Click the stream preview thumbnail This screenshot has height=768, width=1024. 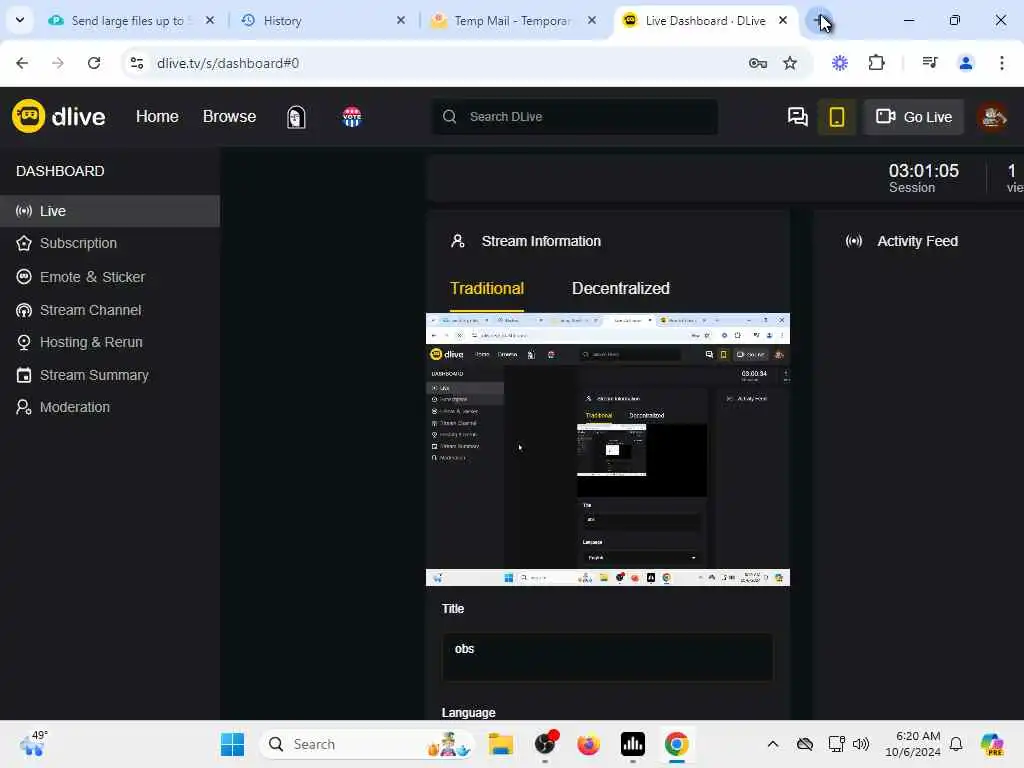click(x=607, y=449)
